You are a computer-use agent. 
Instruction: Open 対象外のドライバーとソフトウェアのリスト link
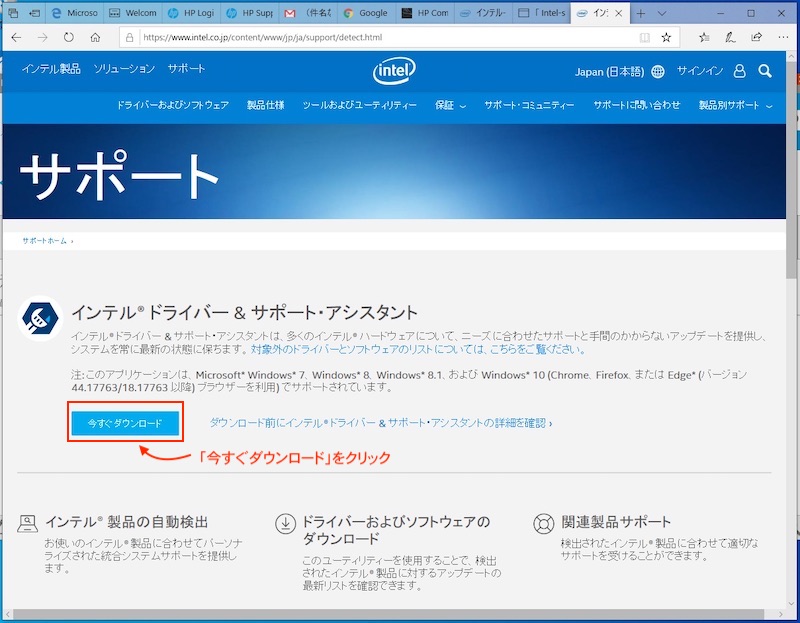pyautogui.click(x=417, y=350)
